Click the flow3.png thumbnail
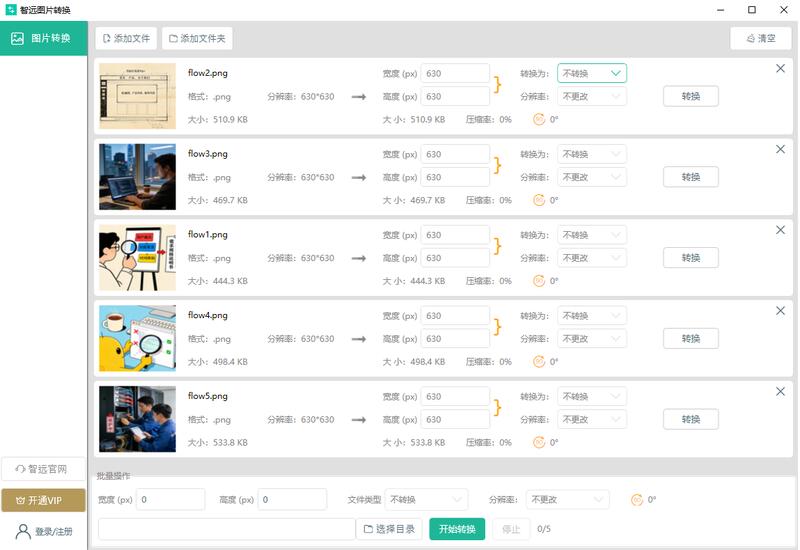The width and height of the screenshot is (800, 550). [x=137, y=177]
